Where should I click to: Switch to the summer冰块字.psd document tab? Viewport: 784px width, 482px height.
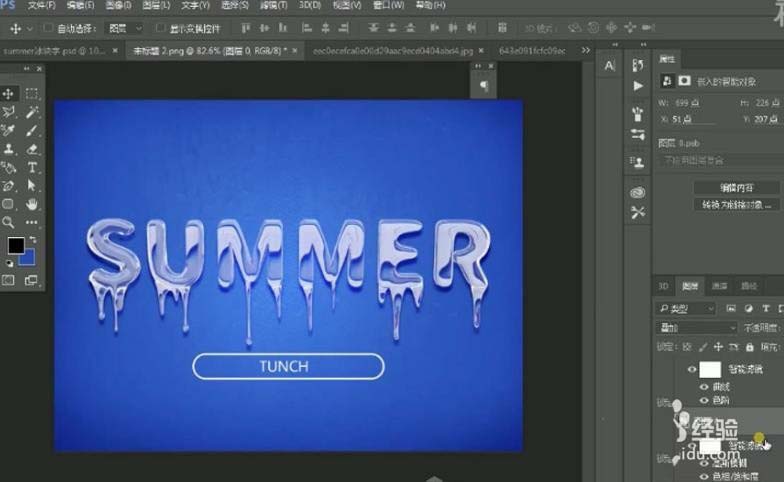(x=54, y=50)
